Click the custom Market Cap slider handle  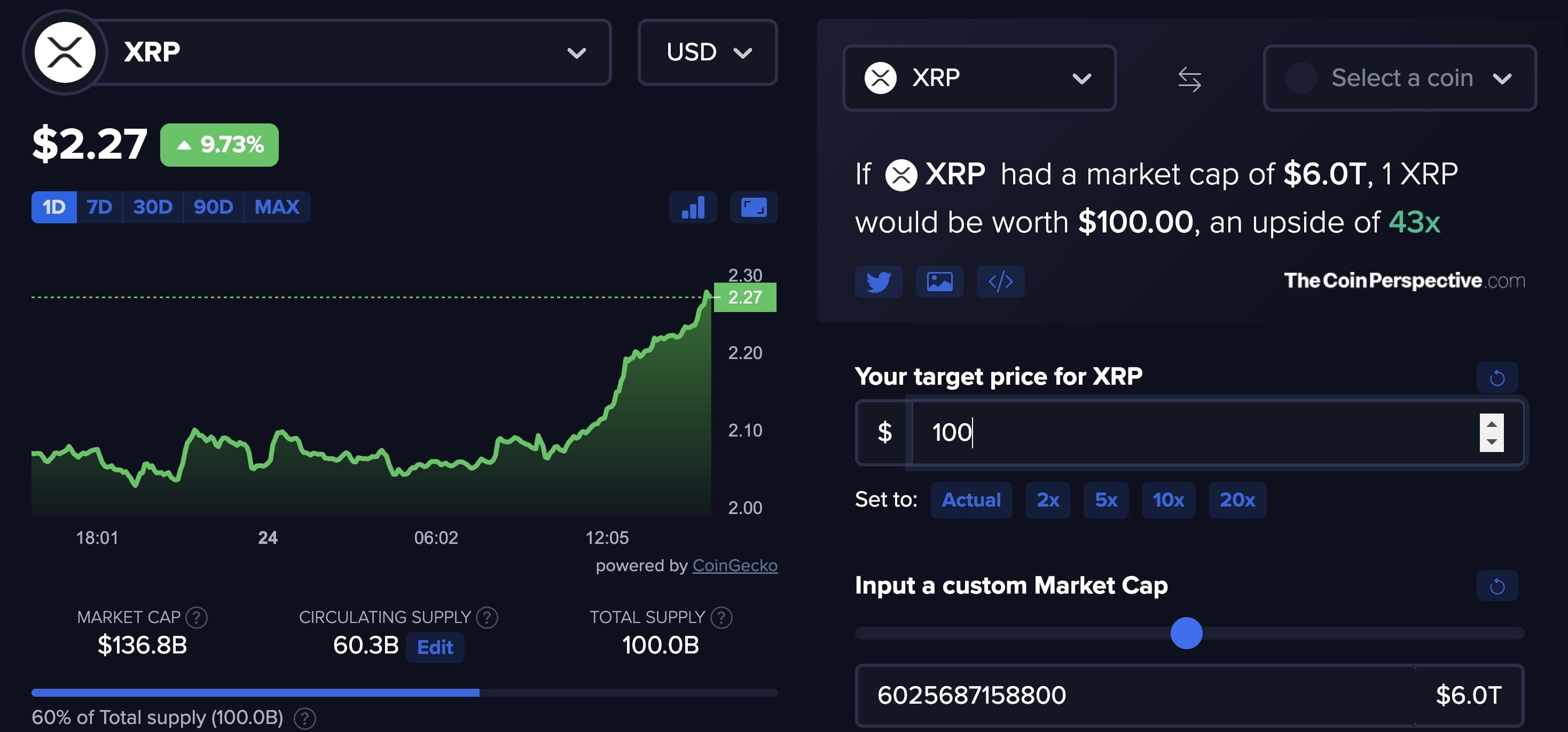click(x=1186, y=633)
